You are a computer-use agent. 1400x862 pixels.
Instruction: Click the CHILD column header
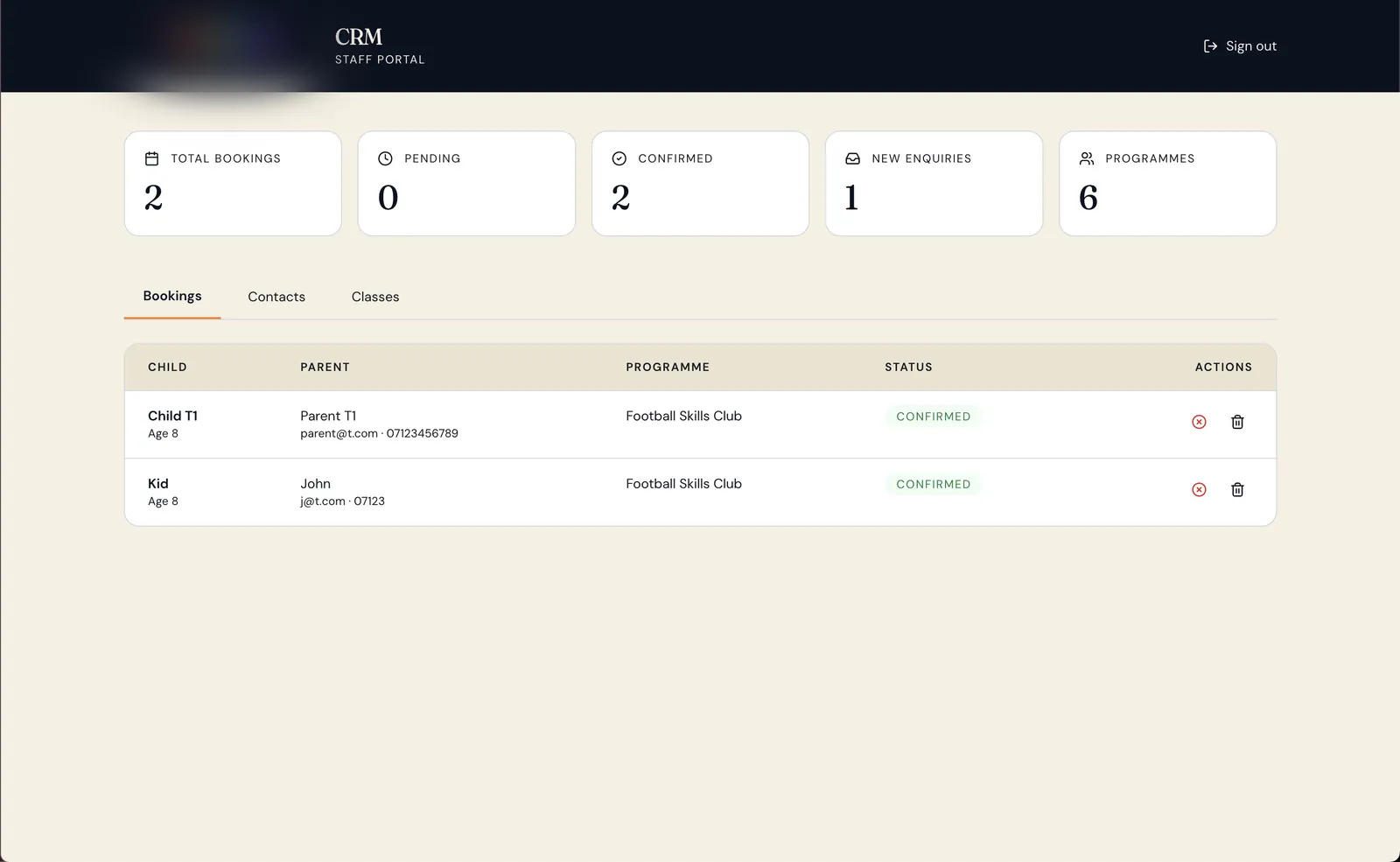[167, 367]
